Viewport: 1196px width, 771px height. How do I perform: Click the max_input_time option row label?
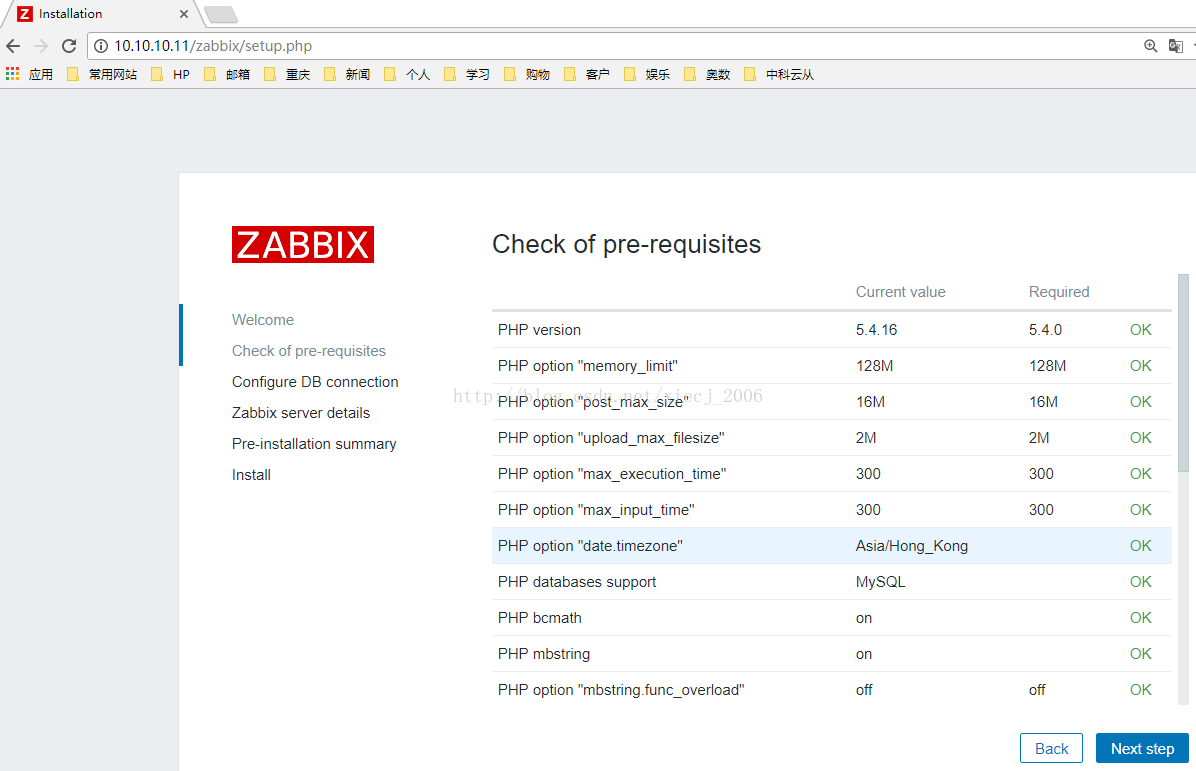pyautogui.click(x=596, y=509)
